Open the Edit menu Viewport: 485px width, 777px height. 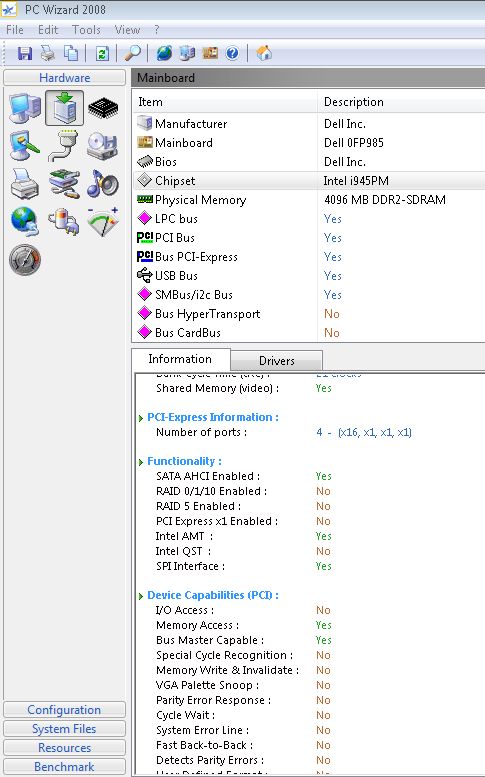[x=48, y=30]
